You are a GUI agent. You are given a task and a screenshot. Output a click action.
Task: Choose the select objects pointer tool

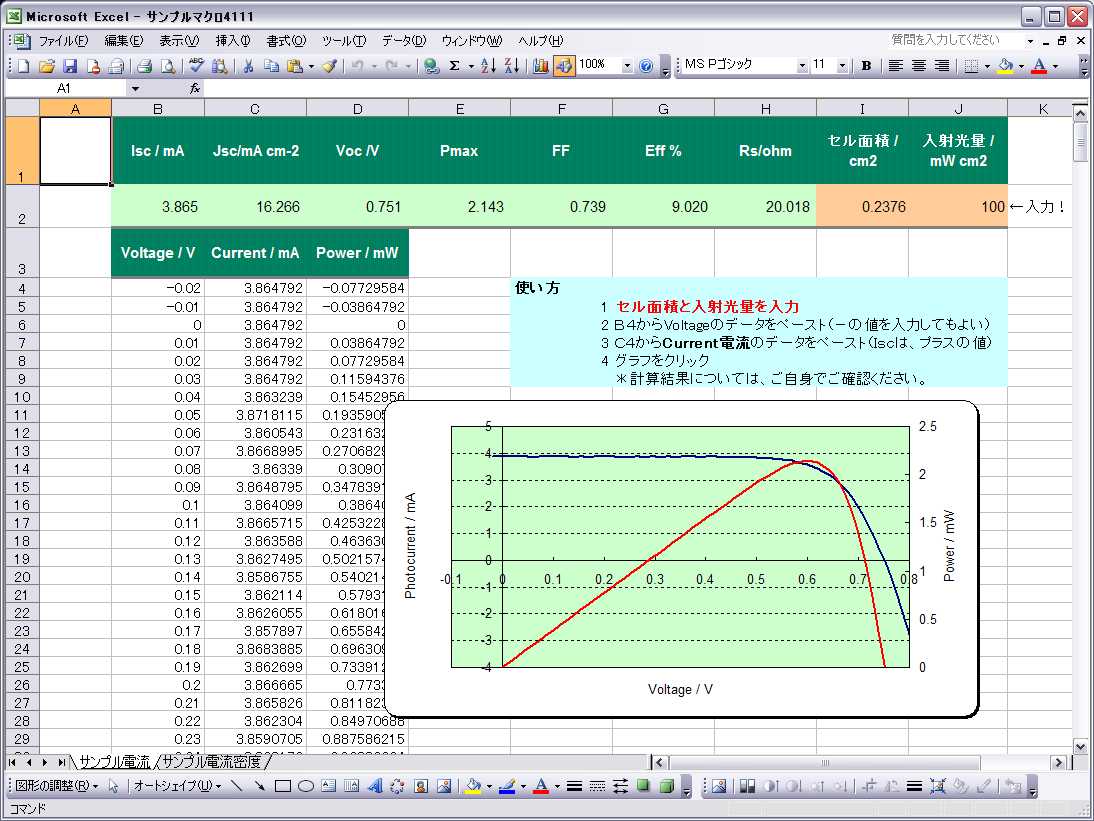coord(113,786)
